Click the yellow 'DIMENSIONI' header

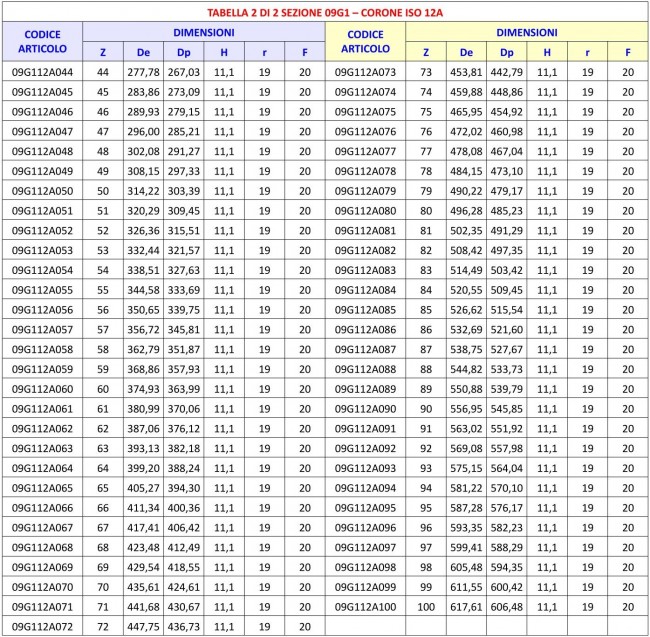(526, 32)
